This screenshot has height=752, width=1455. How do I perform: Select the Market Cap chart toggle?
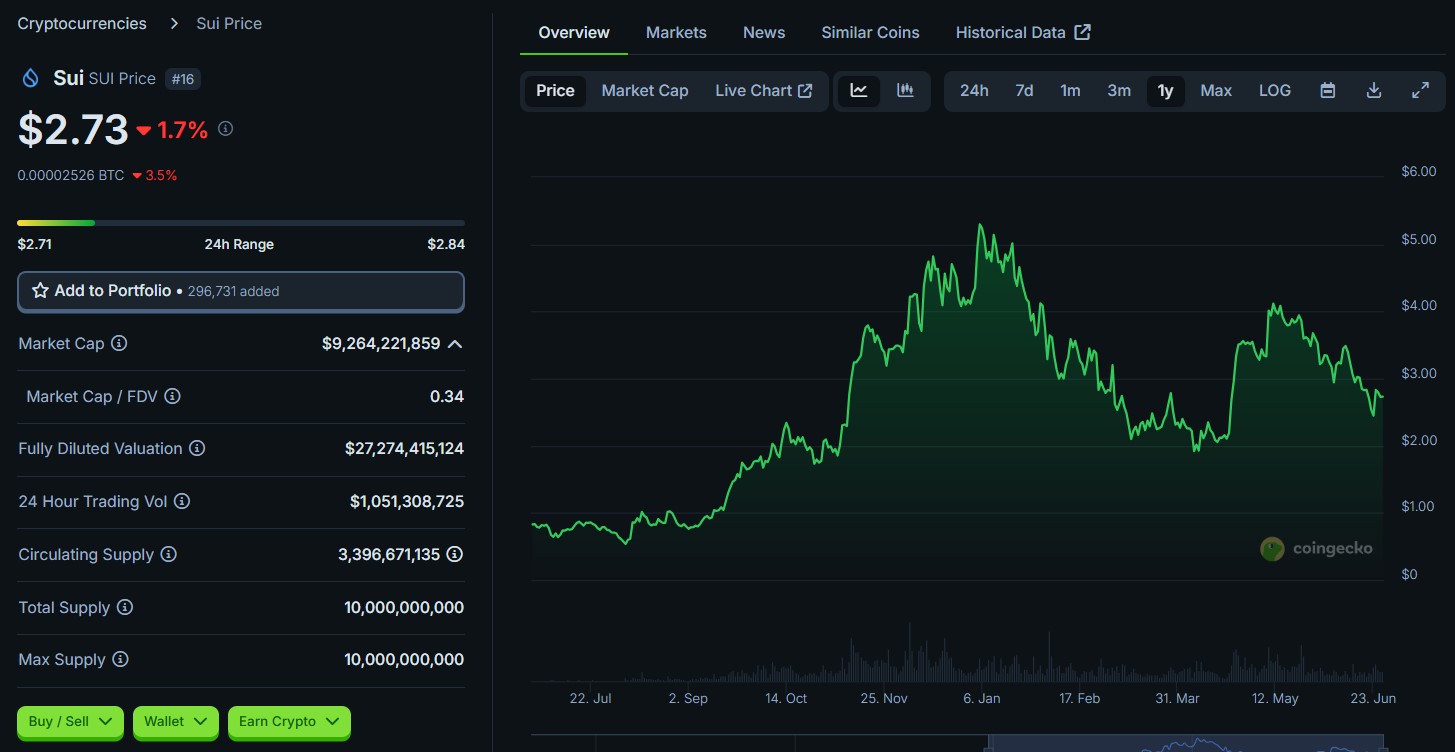[x=645, y=90]
